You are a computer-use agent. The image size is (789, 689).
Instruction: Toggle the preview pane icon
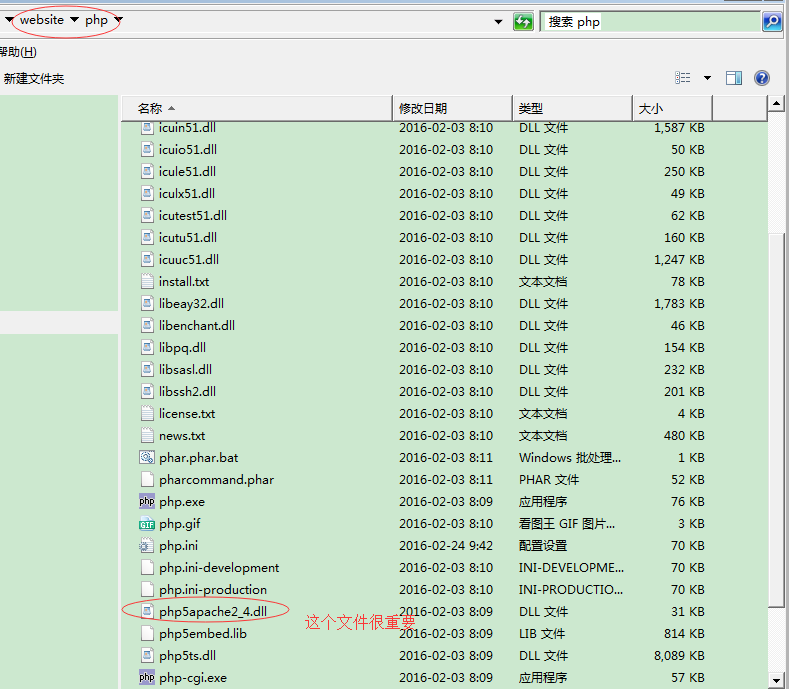(x=734, y=78)
